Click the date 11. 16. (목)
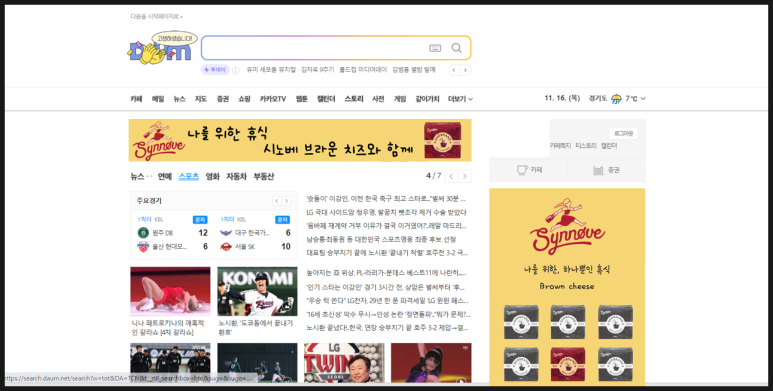Image resolution: width=773 pixels, height=391 pixels. tap(562, 99)
